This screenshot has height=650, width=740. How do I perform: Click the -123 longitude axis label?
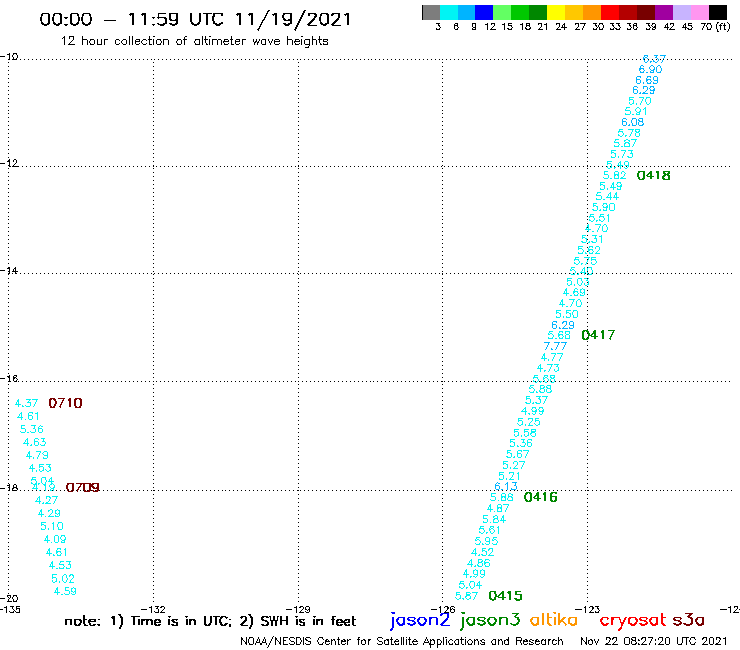tap(588, 609)
